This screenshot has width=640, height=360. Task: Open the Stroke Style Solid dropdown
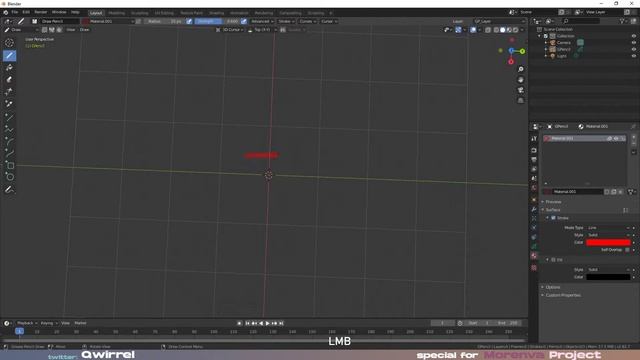(x=608, y=235)
